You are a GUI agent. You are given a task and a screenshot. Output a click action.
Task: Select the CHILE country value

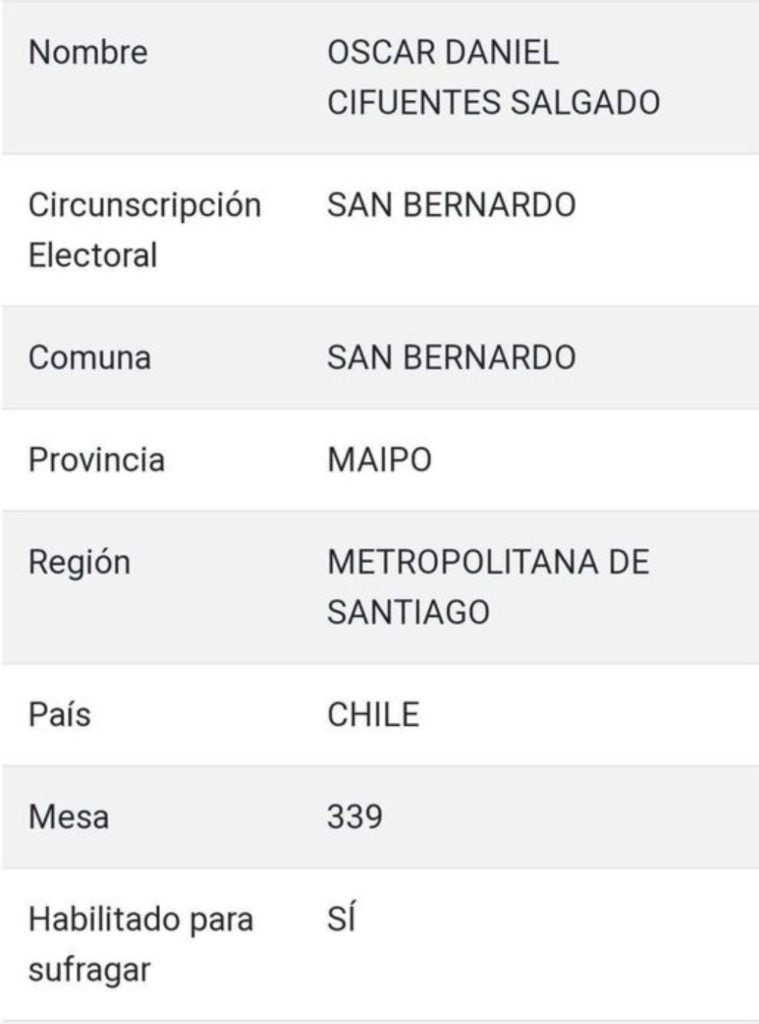pyautogui.click(x=373, y=714)
